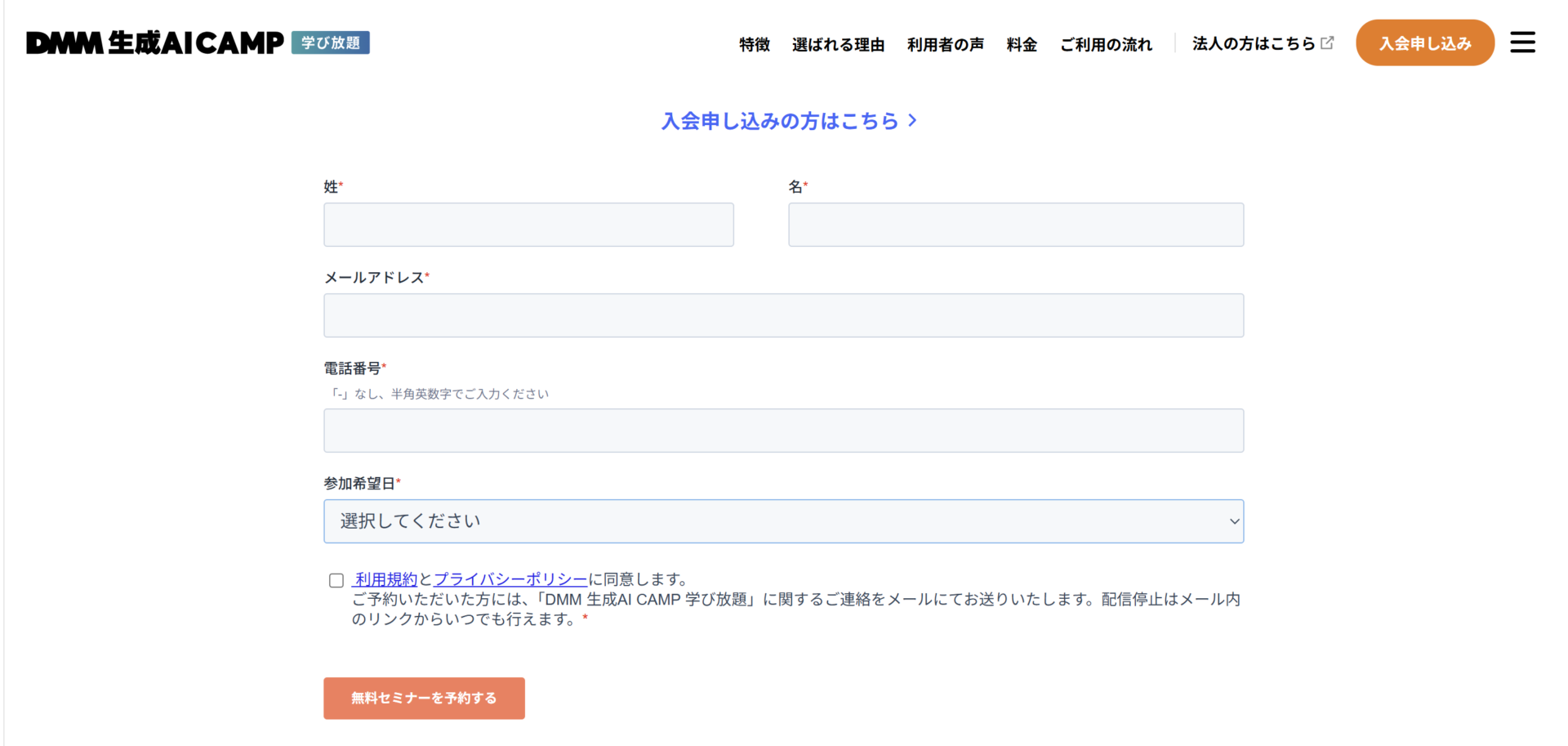This screenshot has width=1568, height=746.
Task: Open the hamburger menu icon
Action: pos(1522,42)
